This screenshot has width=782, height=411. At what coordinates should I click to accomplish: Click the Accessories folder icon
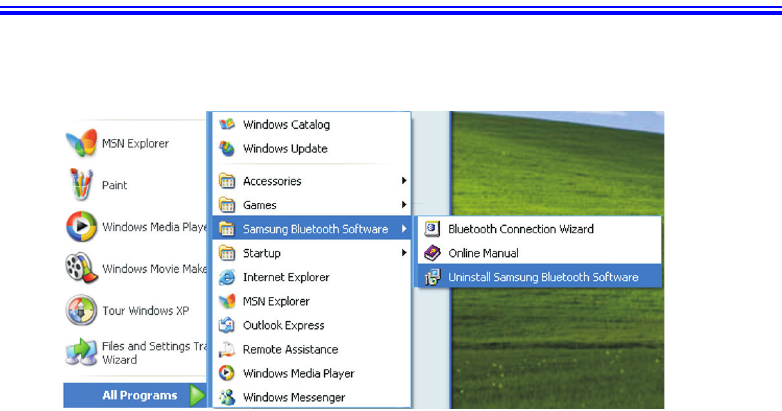[227, 181]
